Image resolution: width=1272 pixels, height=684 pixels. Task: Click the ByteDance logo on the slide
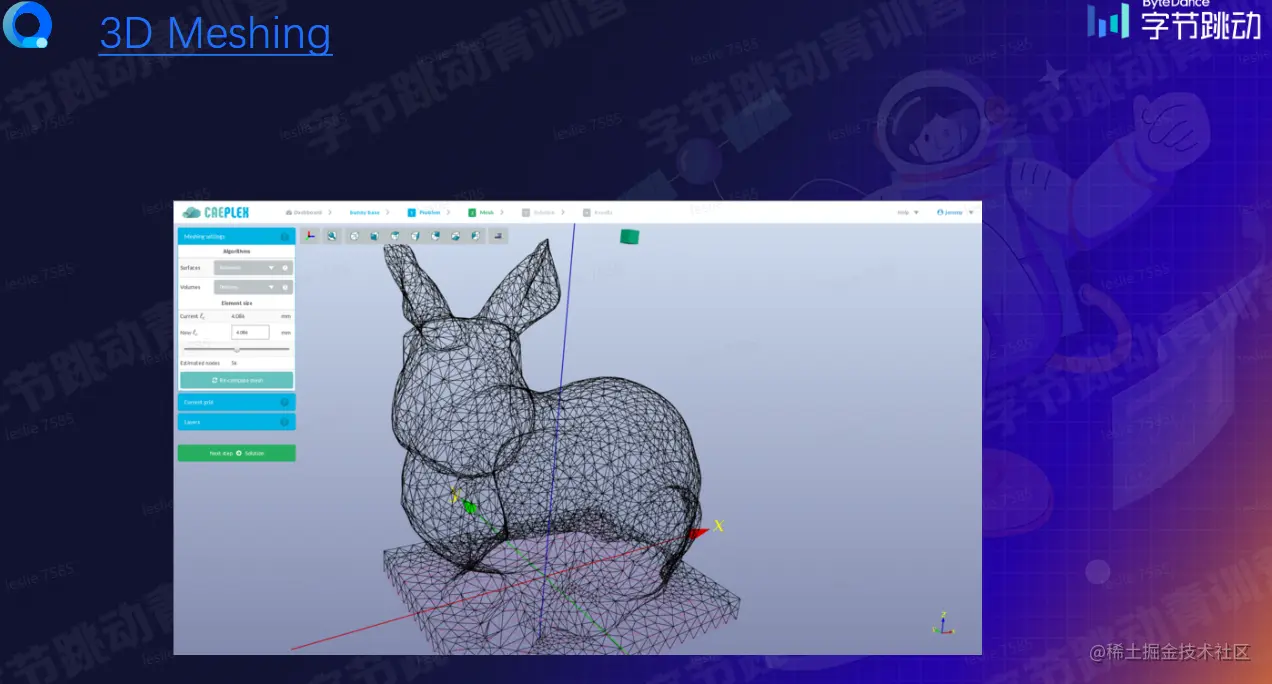pyautogui.click(x=1175, y=20)
